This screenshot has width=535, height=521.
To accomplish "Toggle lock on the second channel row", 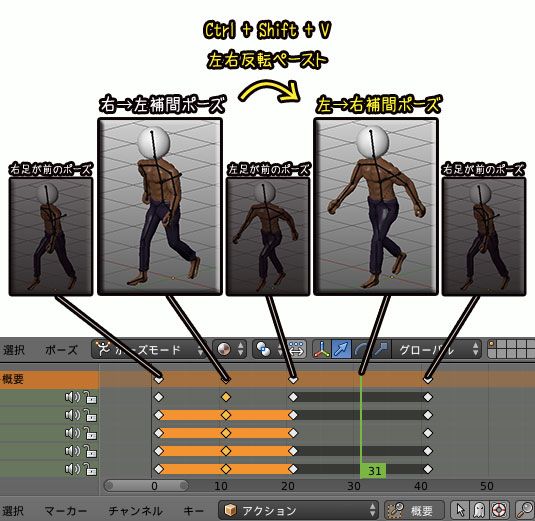I will (x=90, y=416).
